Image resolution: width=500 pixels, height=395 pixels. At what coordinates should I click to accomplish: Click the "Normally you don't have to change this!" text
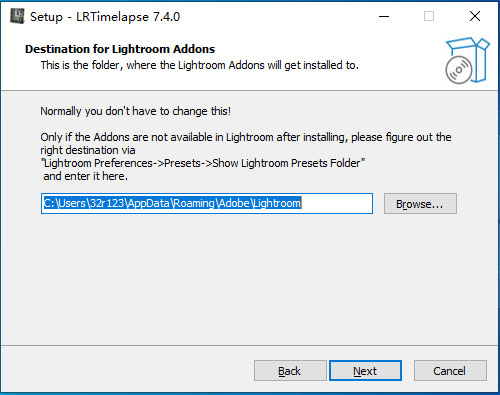click(136, 111)
